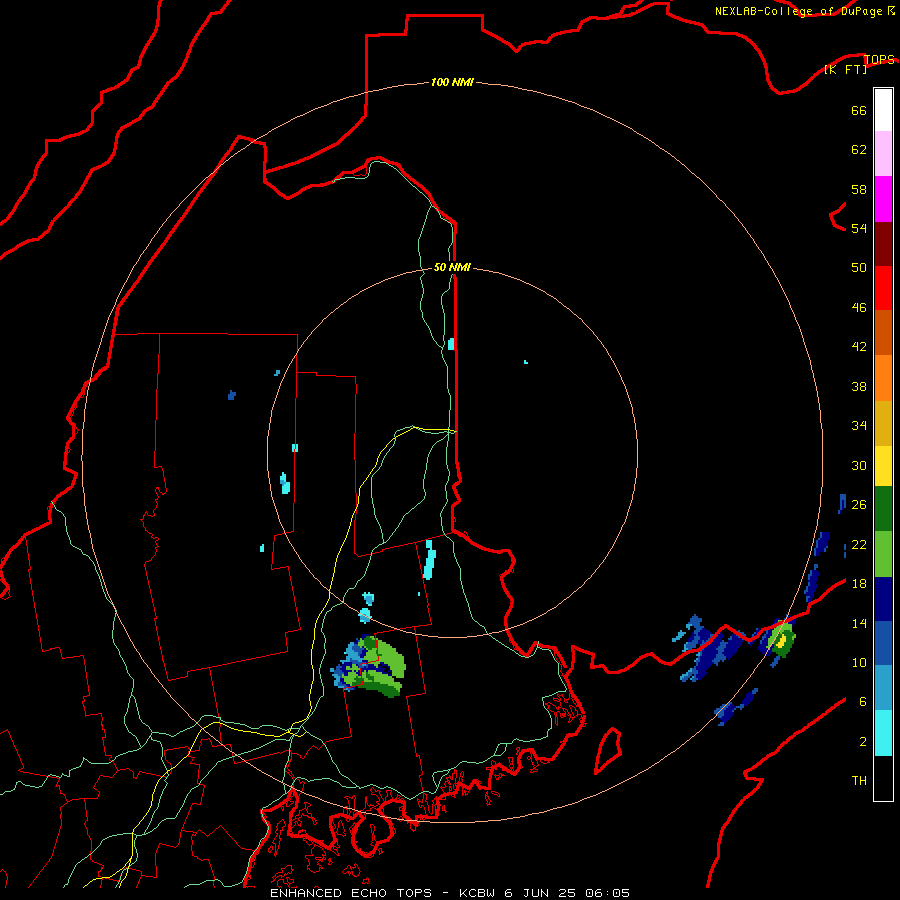Click the light pink legend swatch
The height and width of the screenshot is (900, 900).
(x=883, y=153)
